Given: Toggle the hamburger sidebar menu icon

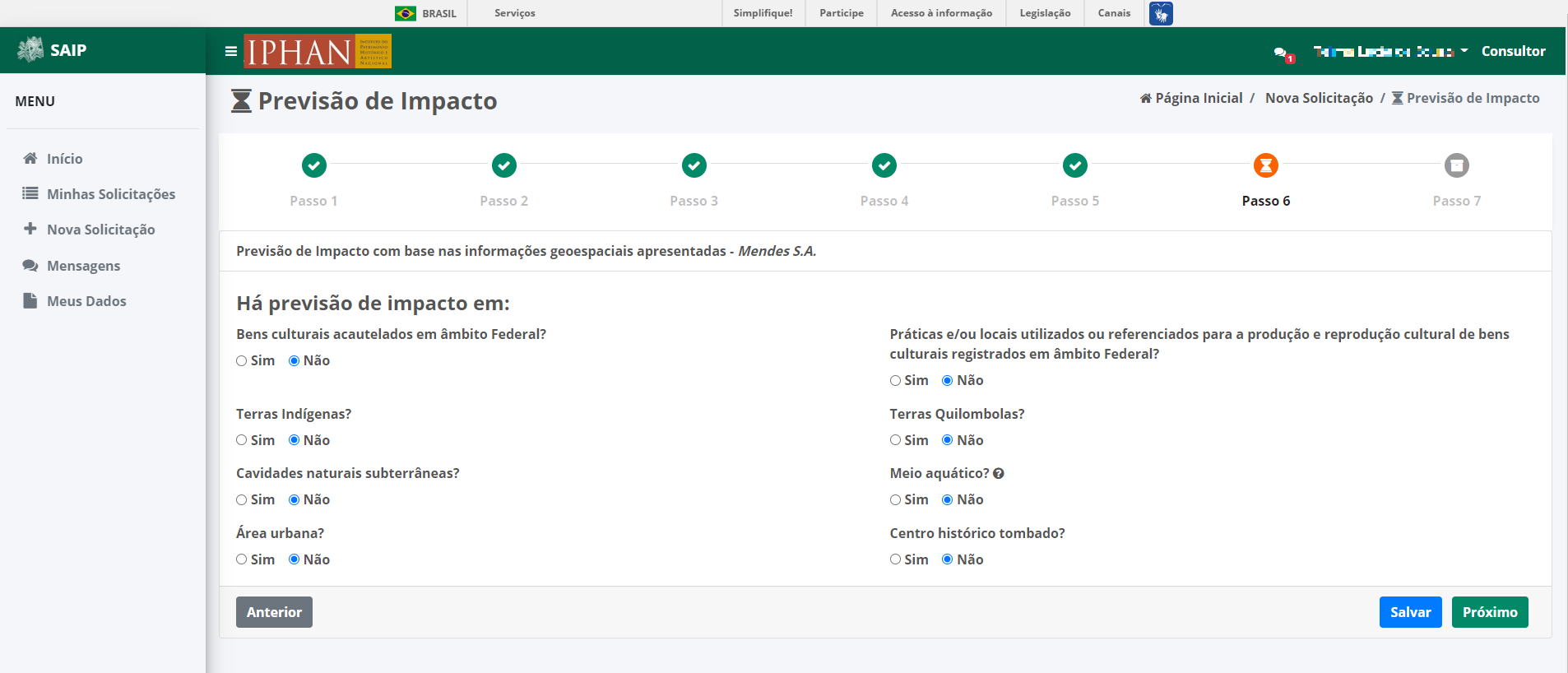Looking at the screenshot, I should click(231, 51).
